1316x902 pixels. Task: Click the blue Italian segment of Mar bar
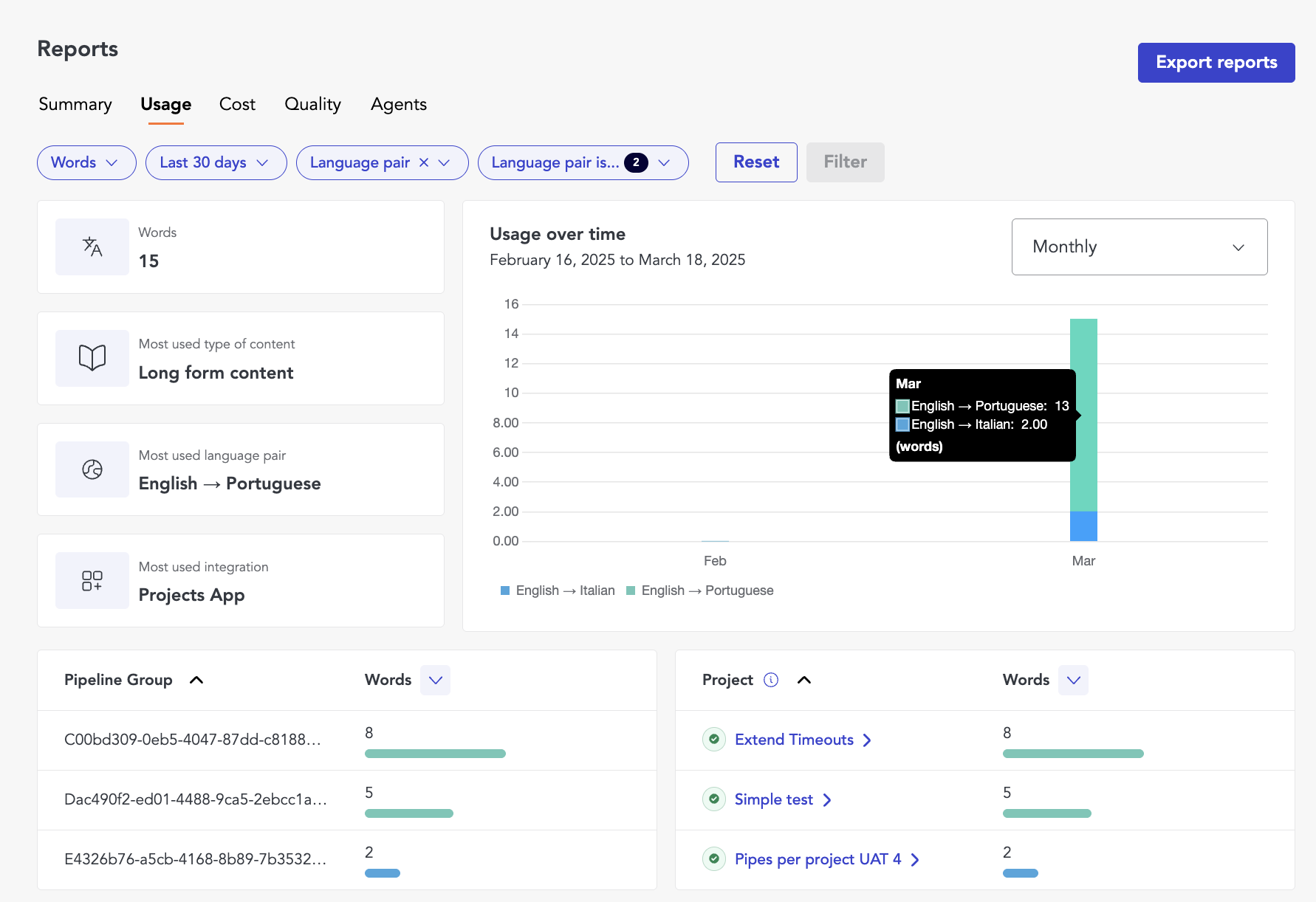1083,526
